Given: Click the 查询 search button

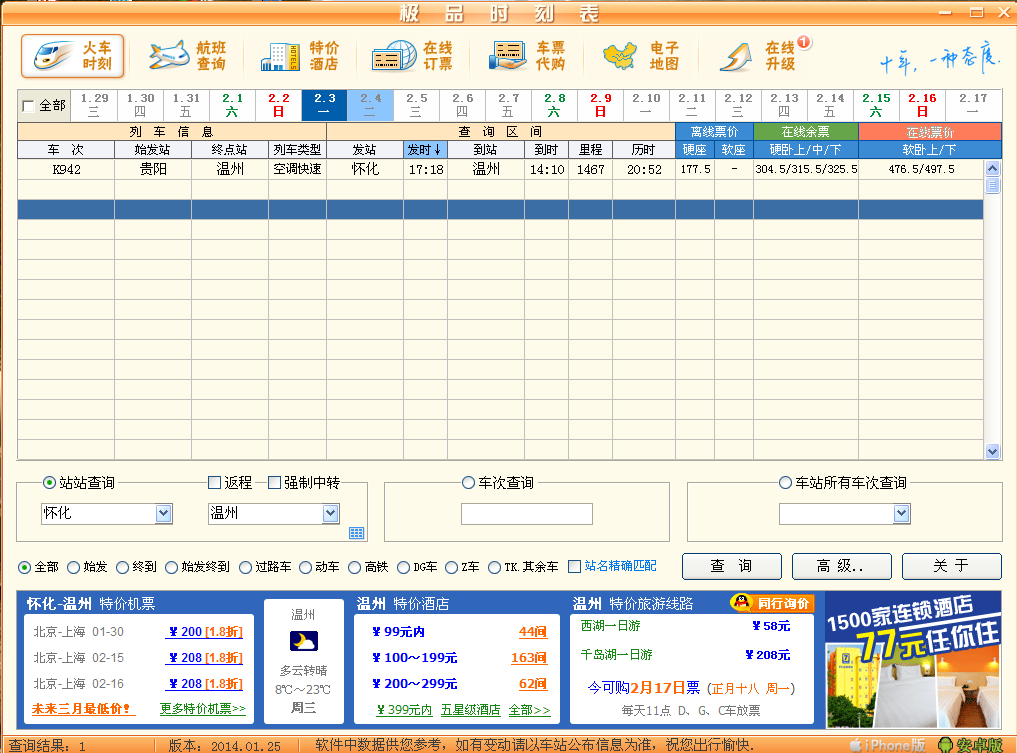Looking at the screenshot, I should point(731,566).
